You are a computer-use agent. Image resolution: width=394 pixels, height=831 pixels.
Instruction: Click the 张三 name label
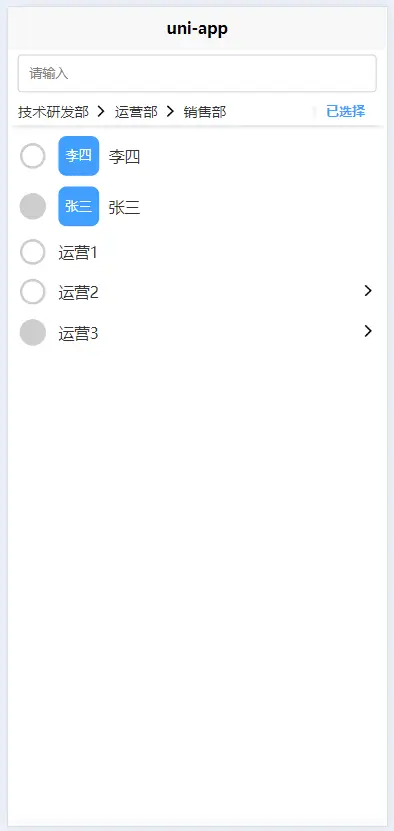[x=125, y=207]
